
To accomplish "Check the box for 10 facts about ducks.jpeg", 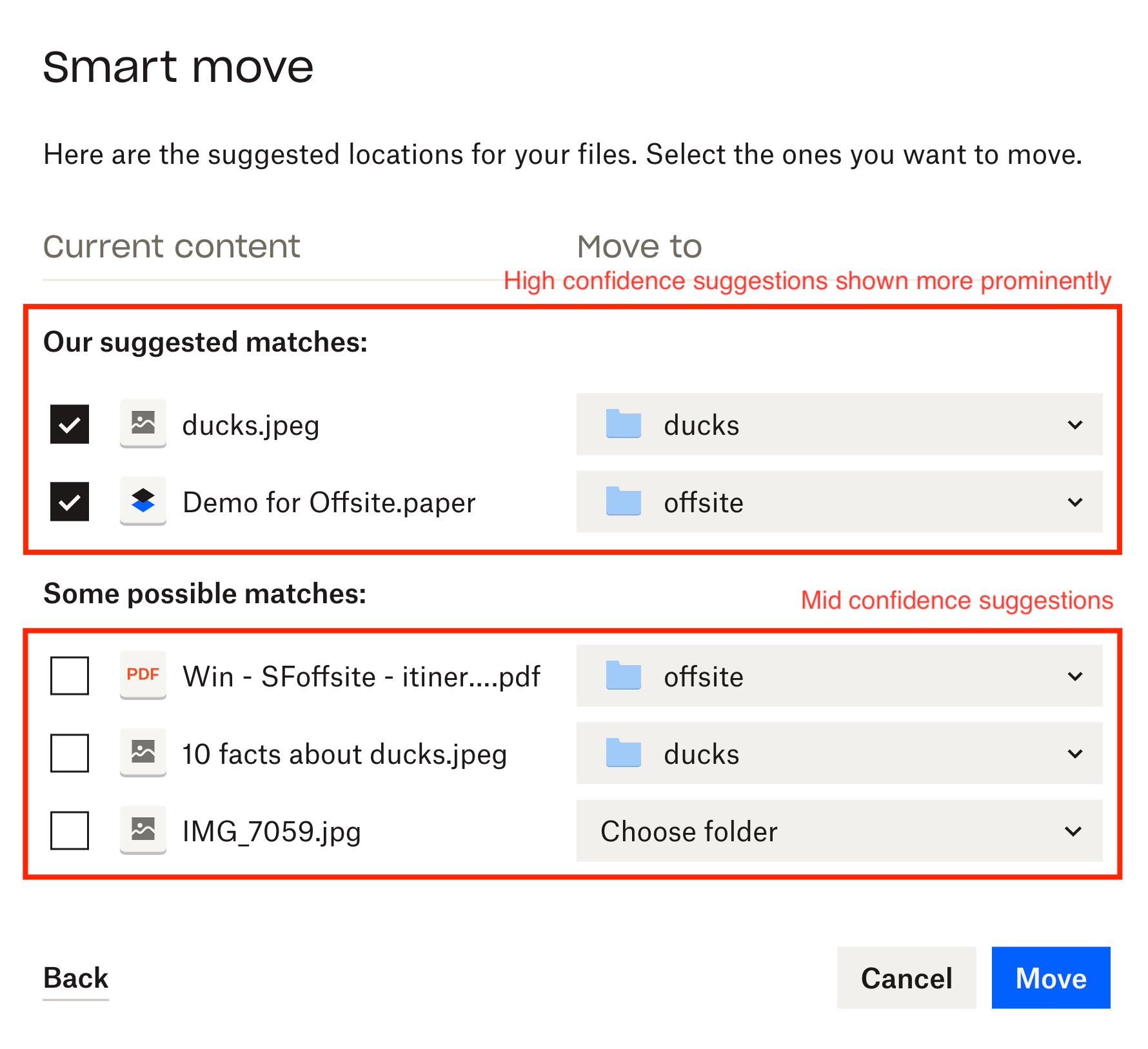I will click(x=69, y=754).
